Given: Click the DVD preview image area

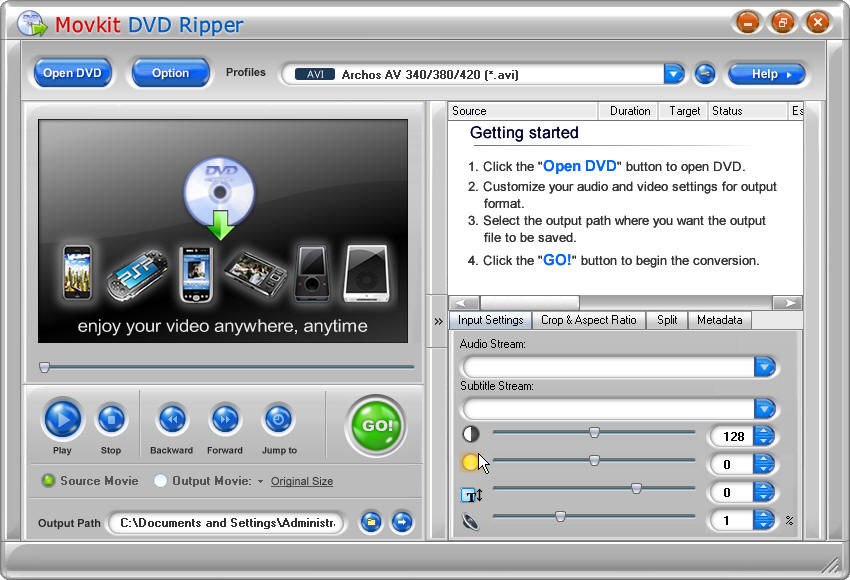Looking at the screenshot, I should pyautogui.click(x=223, y=231).
